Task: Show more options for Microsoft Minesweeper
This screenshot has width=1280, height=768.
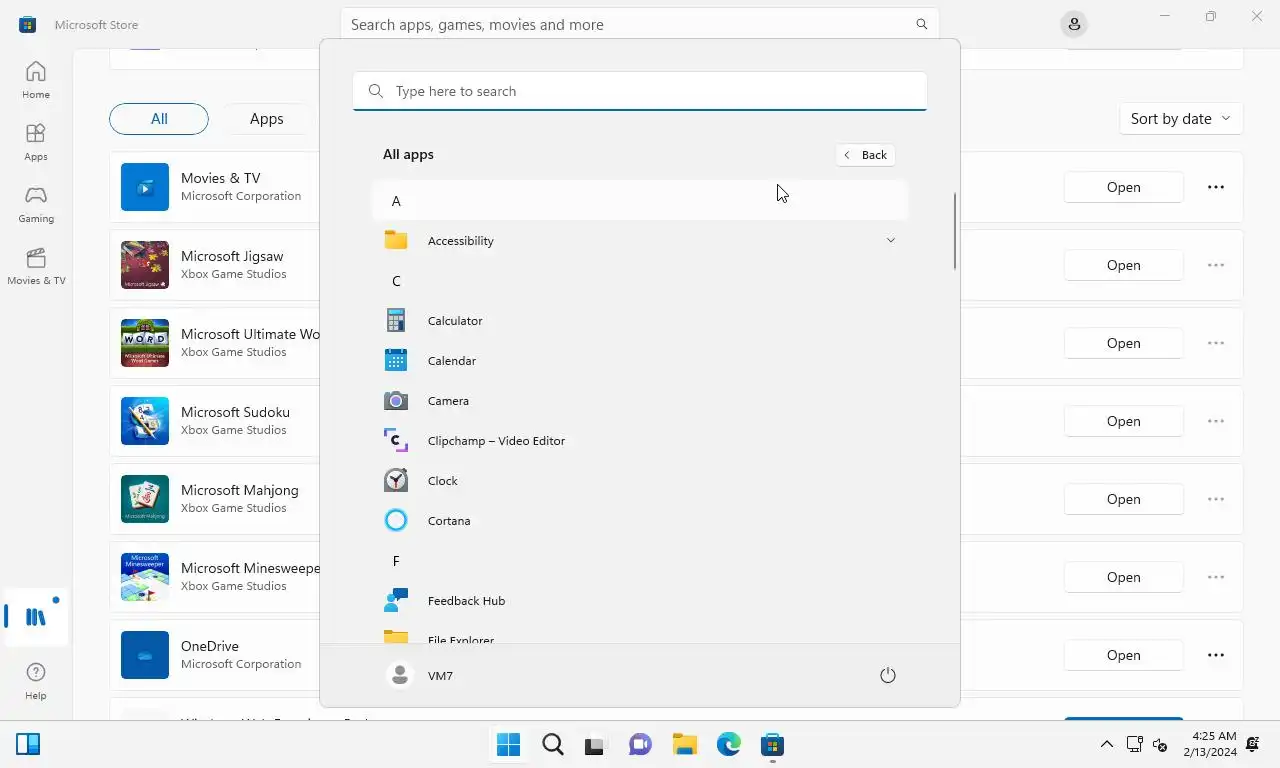Action: click(x=1216, y=577)
